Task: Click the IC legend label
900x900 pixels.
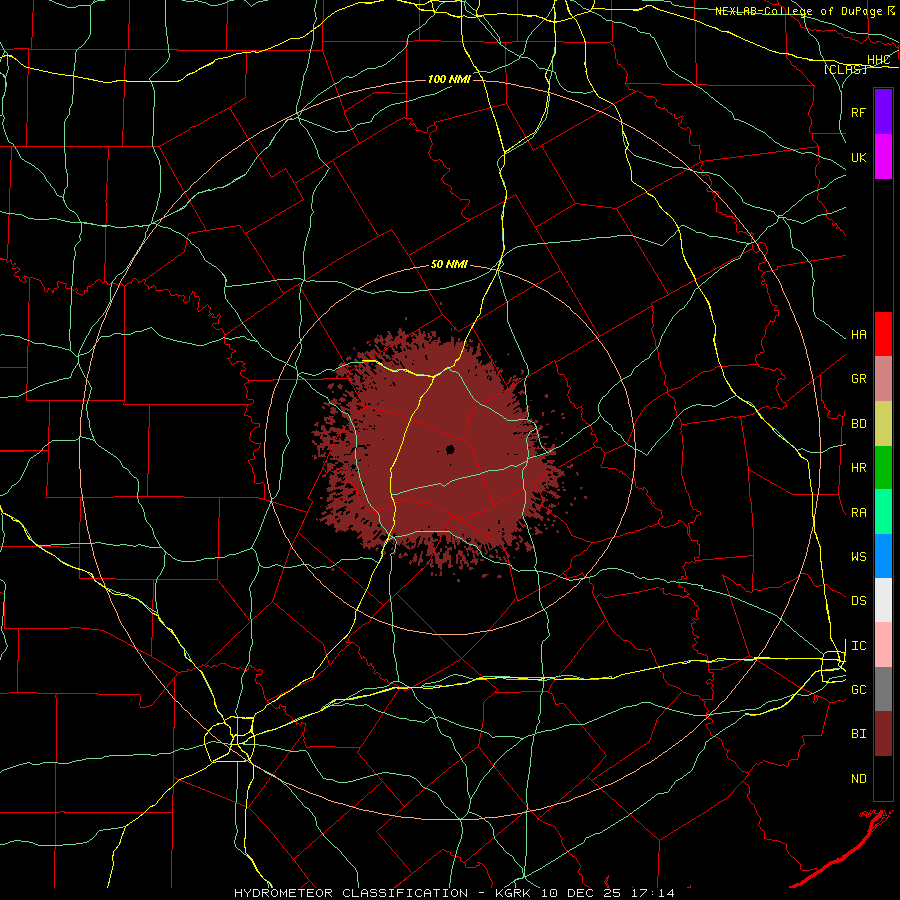Action: 859,646
